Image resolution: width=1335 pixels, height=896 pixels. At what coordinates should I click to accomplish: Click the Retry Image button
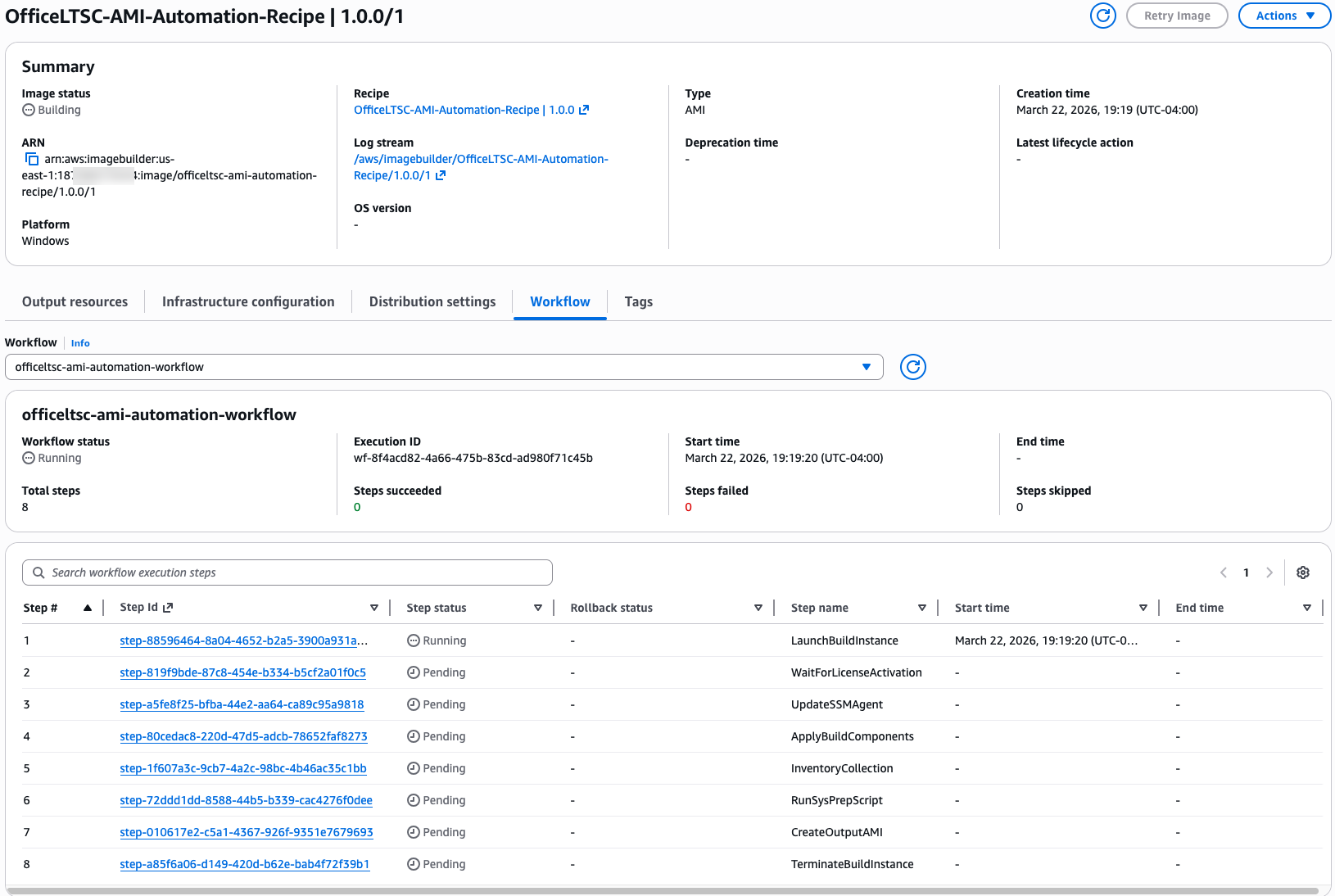(x=1177, y=16)
